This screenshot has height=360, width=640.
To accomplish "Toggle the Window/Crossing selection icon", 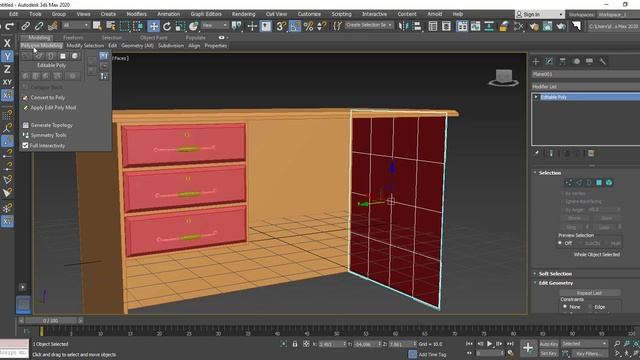I will [138, 27].
